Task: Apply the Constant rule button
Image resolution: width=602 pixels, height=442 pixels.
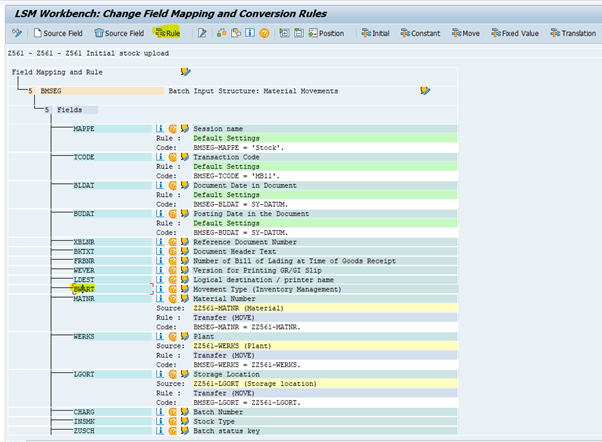Action: 420,33
